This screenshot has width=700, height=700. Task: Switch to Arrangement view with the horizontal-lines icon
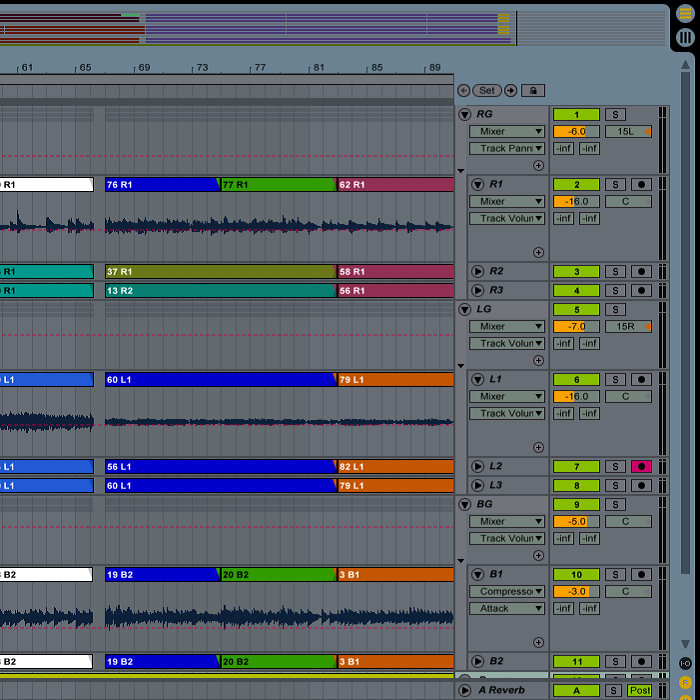tap(685, 14)
